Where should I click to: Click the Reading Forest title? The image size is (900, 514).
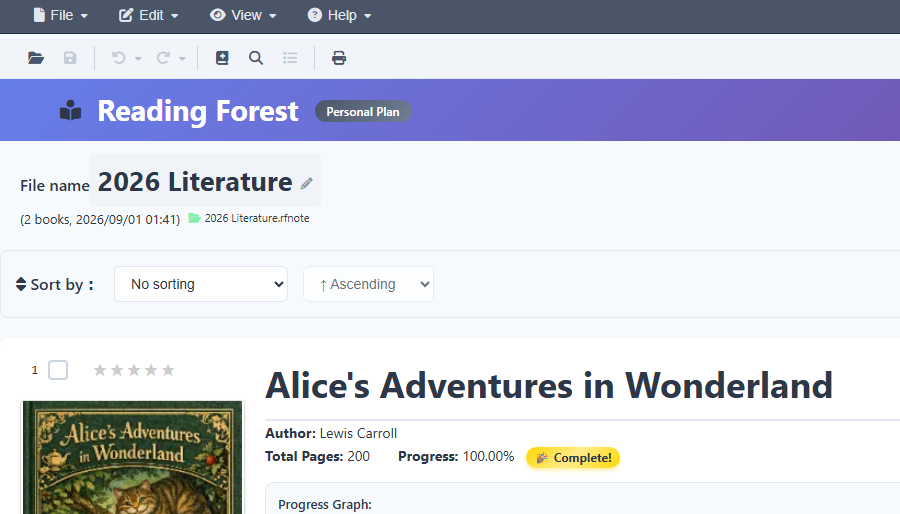click(198, 111)
